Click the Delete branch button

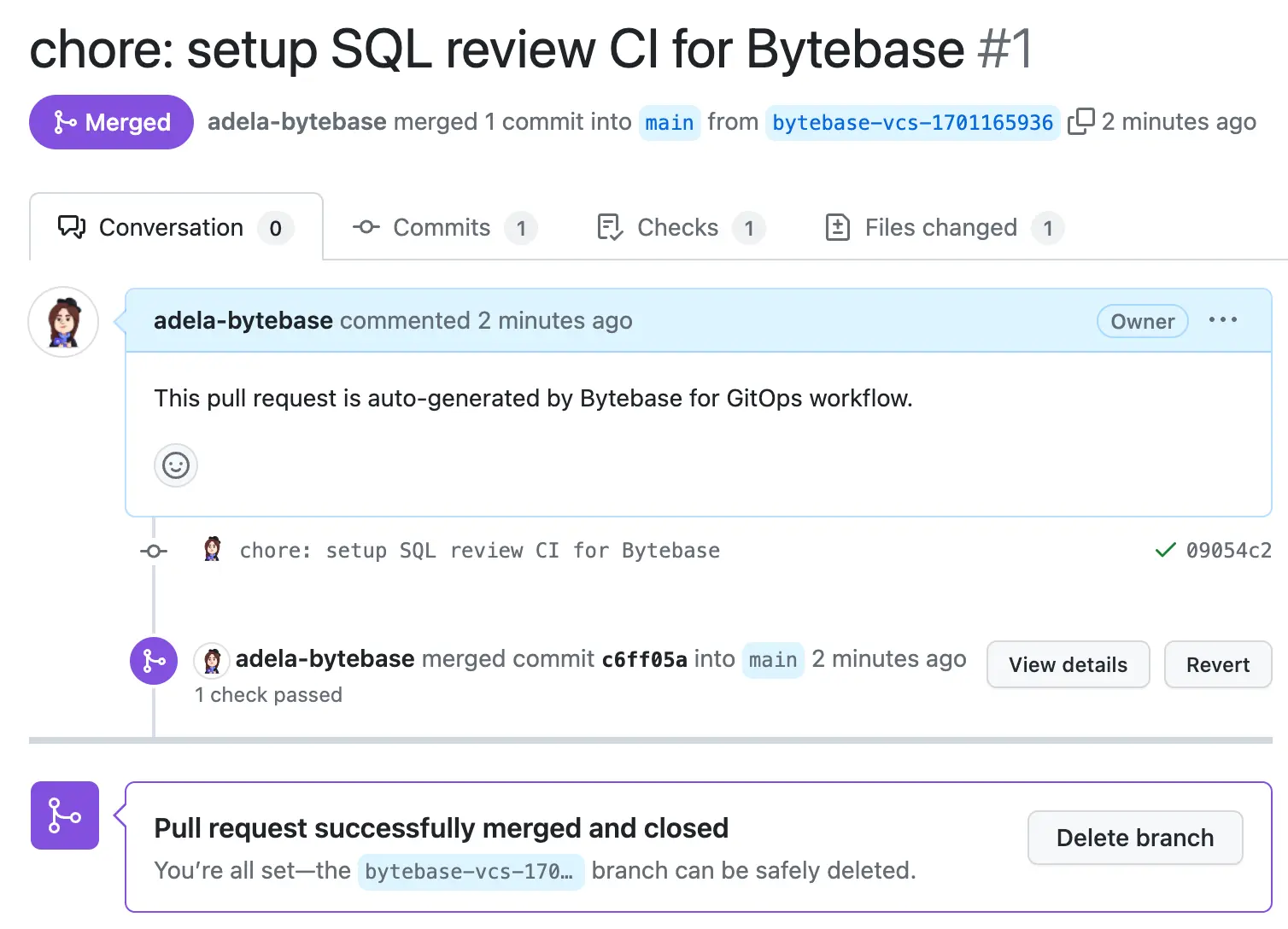(x=1135, y=838)
